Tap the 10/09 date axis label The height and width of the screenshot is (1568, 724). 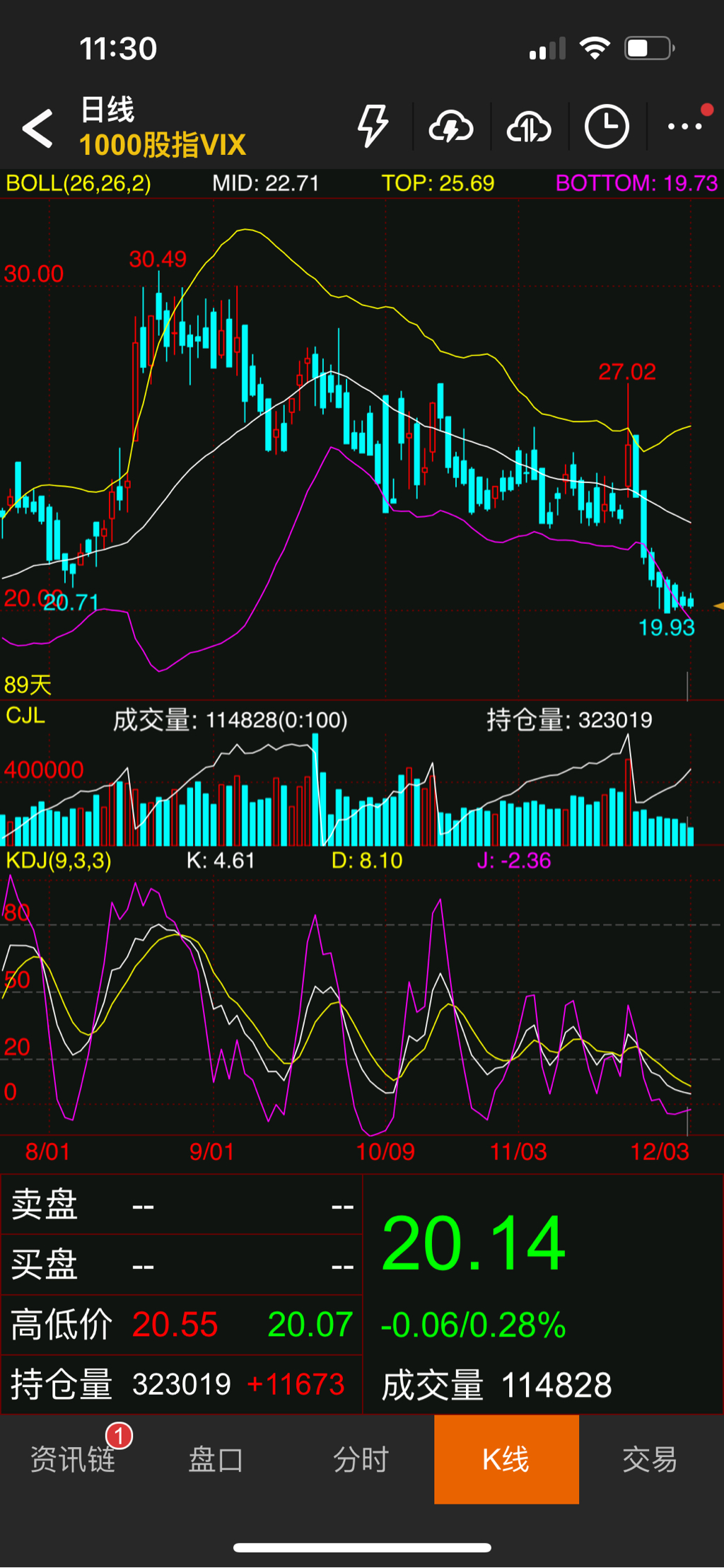pos(385,1151)
